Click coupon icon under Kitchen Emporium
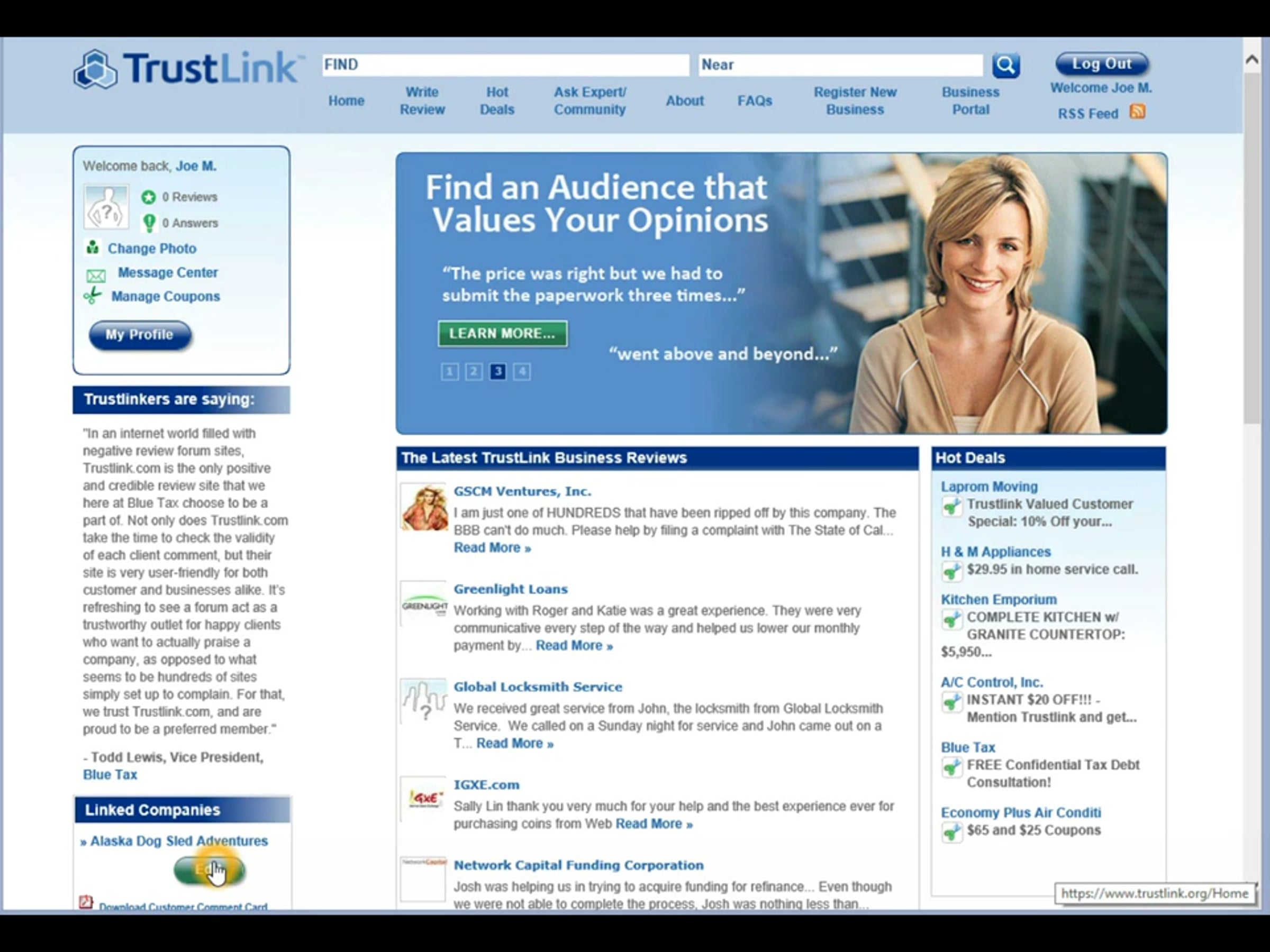This screenshot has height=952, width=1270. point(951,619)
